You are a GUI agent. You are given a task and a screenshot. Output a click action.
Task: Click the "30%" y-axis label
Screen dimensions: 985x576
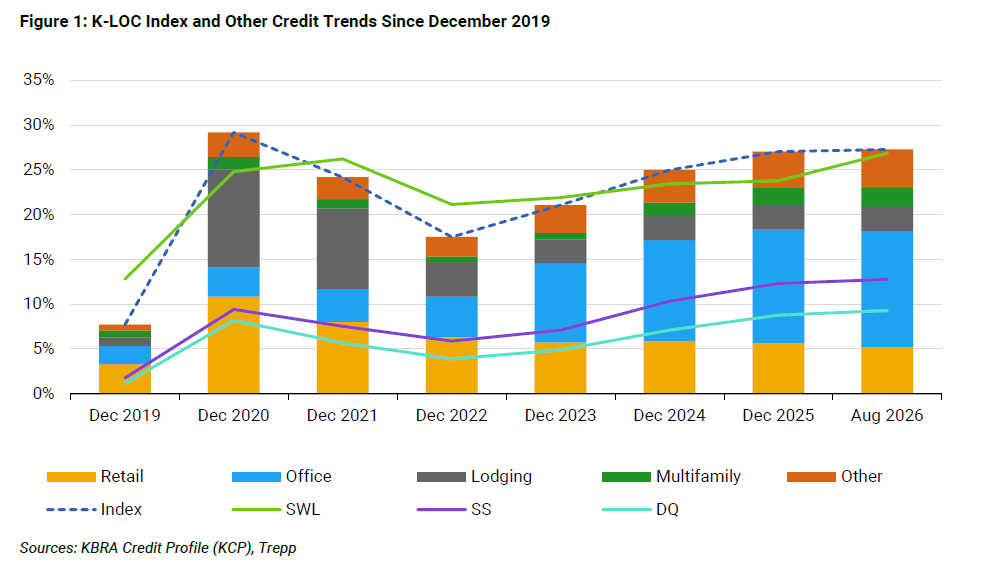39,125
